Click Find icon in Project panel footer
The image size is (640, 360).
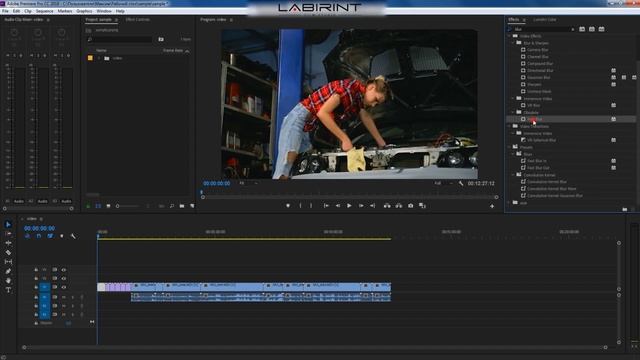[x=172, y=206]
